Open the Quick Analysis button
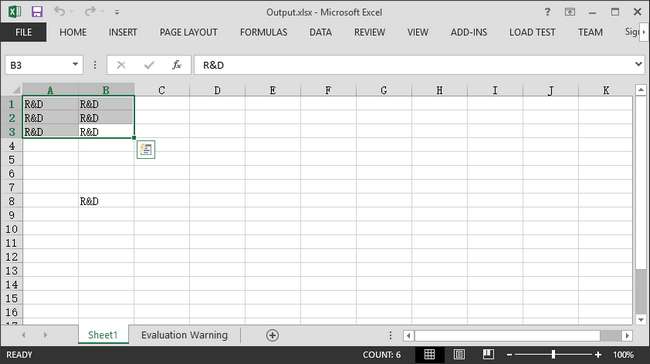 click(x=146, y=149)
